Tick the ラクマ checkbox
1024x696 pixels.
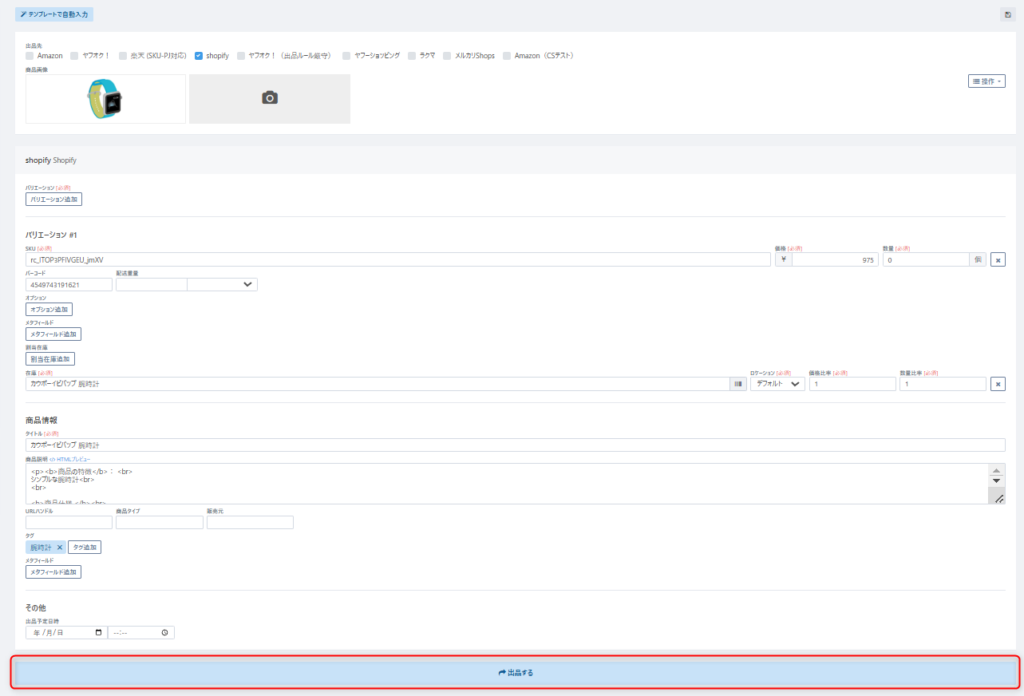[411, 56]
